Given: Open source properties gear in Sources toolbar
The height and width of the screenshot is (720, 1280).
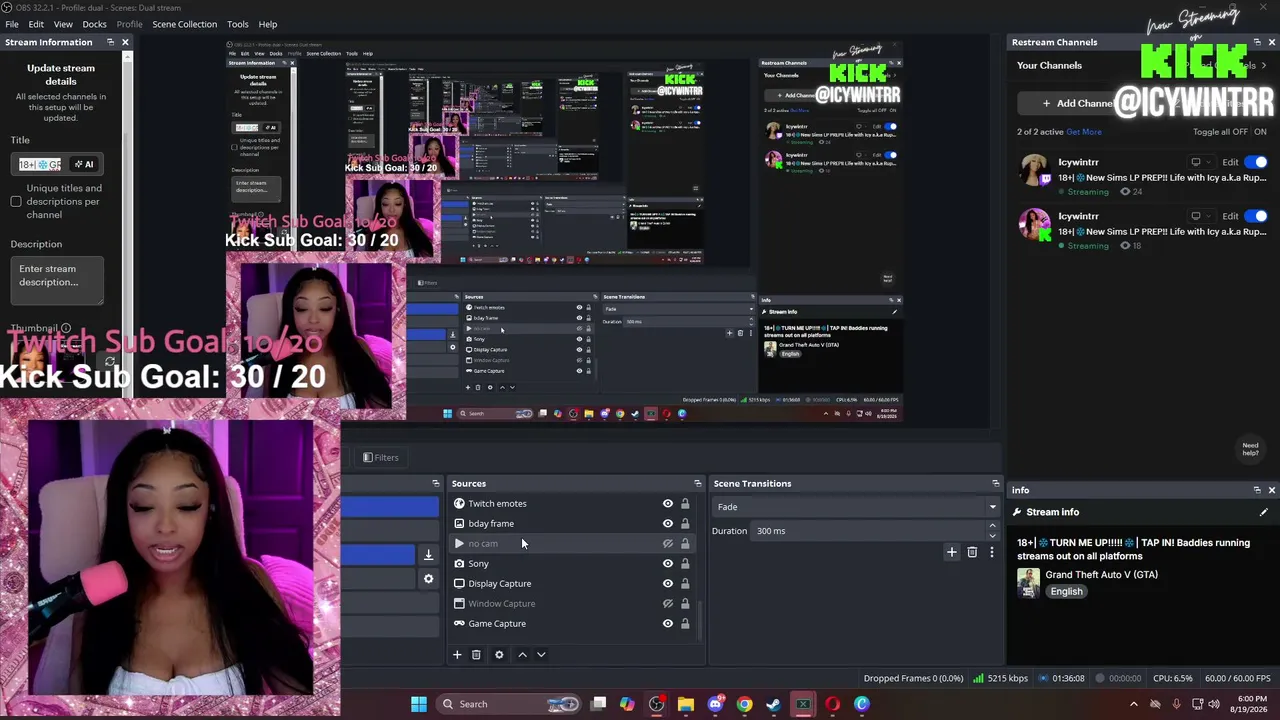Looking at the screenshot, I should click(499, 655).
